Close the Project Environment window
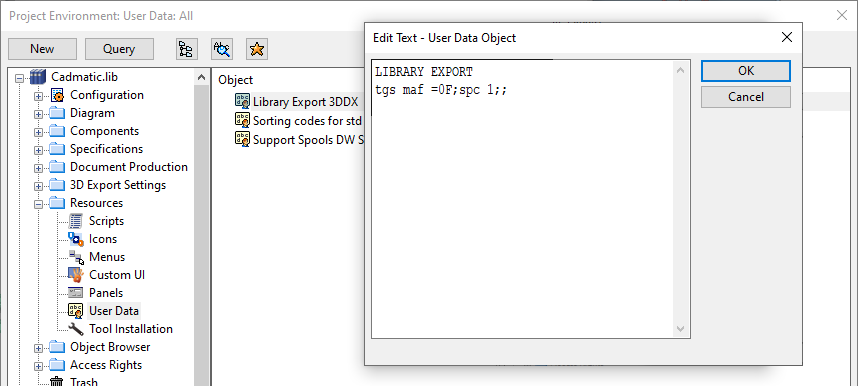The image size is (858, 386). click(x=842, y=15)
